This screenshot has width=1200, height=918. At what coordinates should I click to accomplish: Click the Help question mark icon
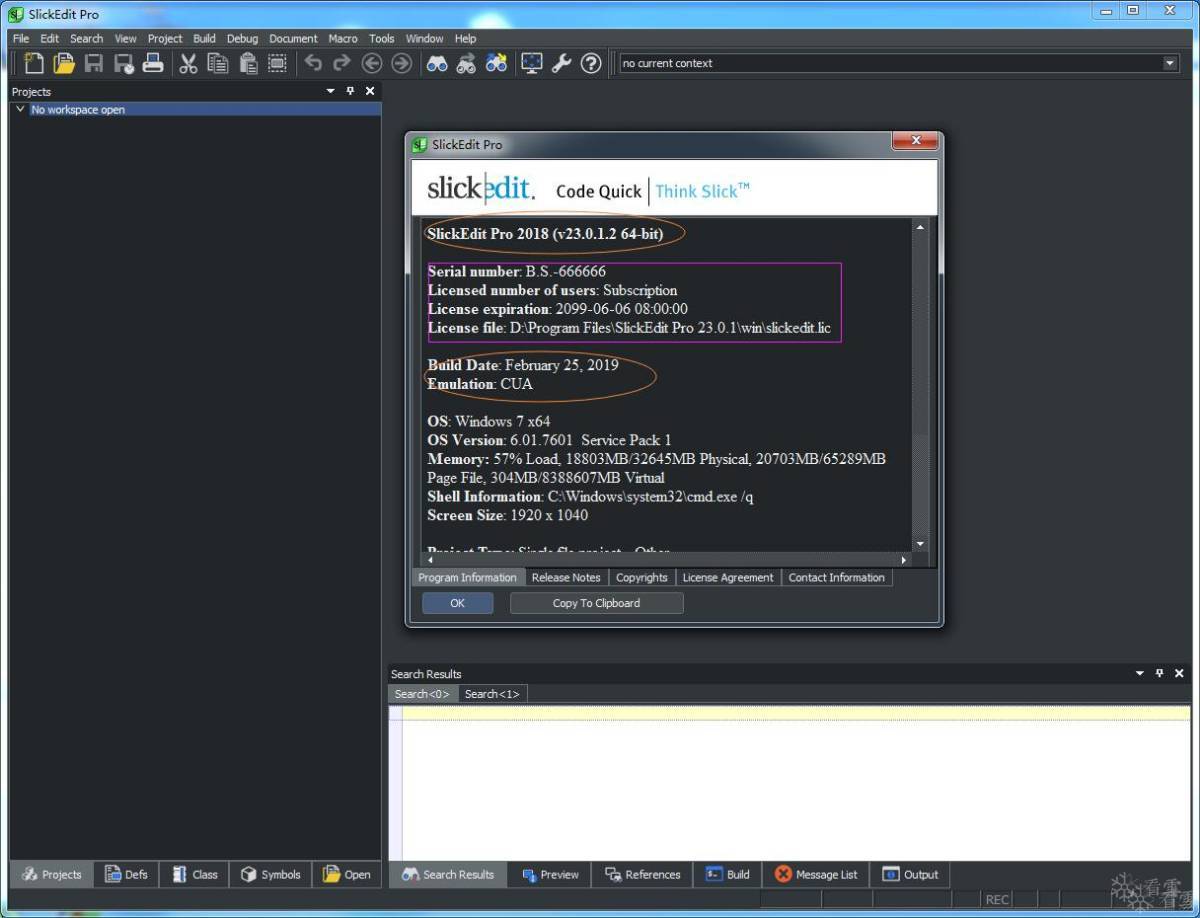click(591, 63)
